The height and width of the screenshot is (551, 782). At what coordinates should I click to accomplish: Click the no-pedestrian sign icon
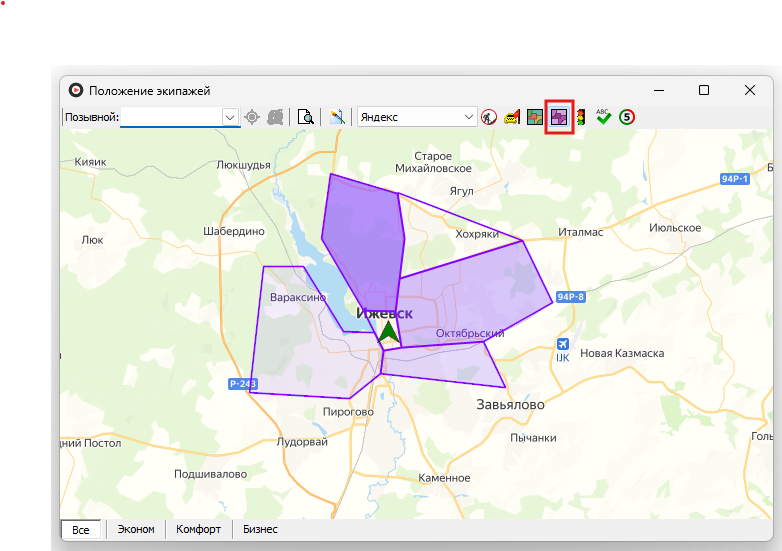coord(489,117)
